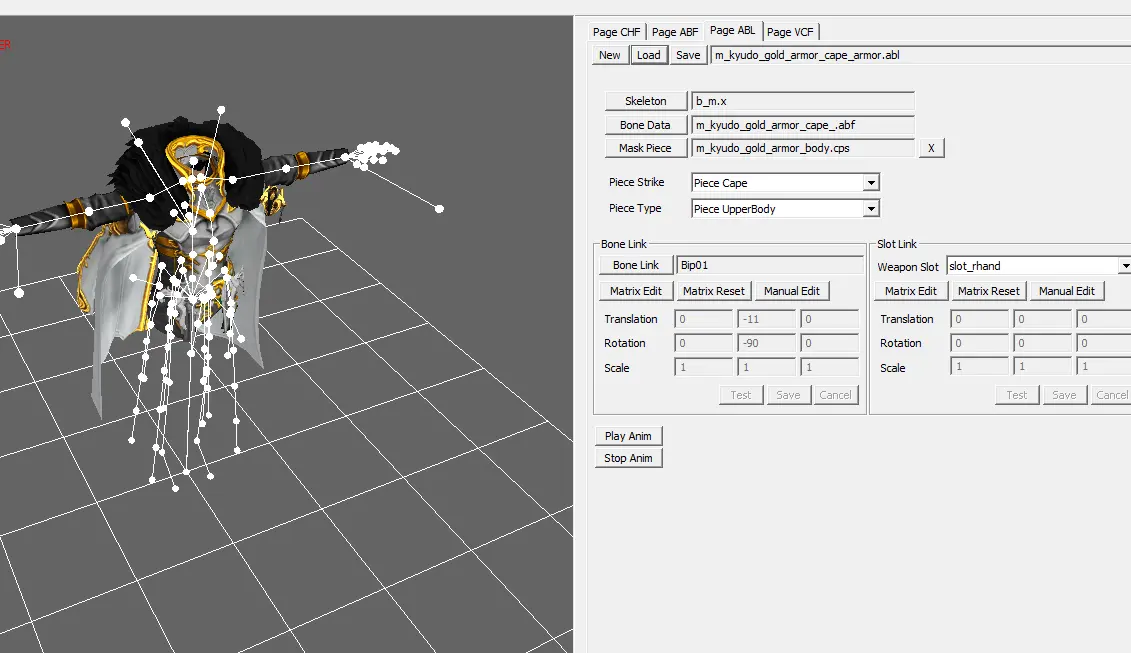Click the Bone Link button

(635, 265)
